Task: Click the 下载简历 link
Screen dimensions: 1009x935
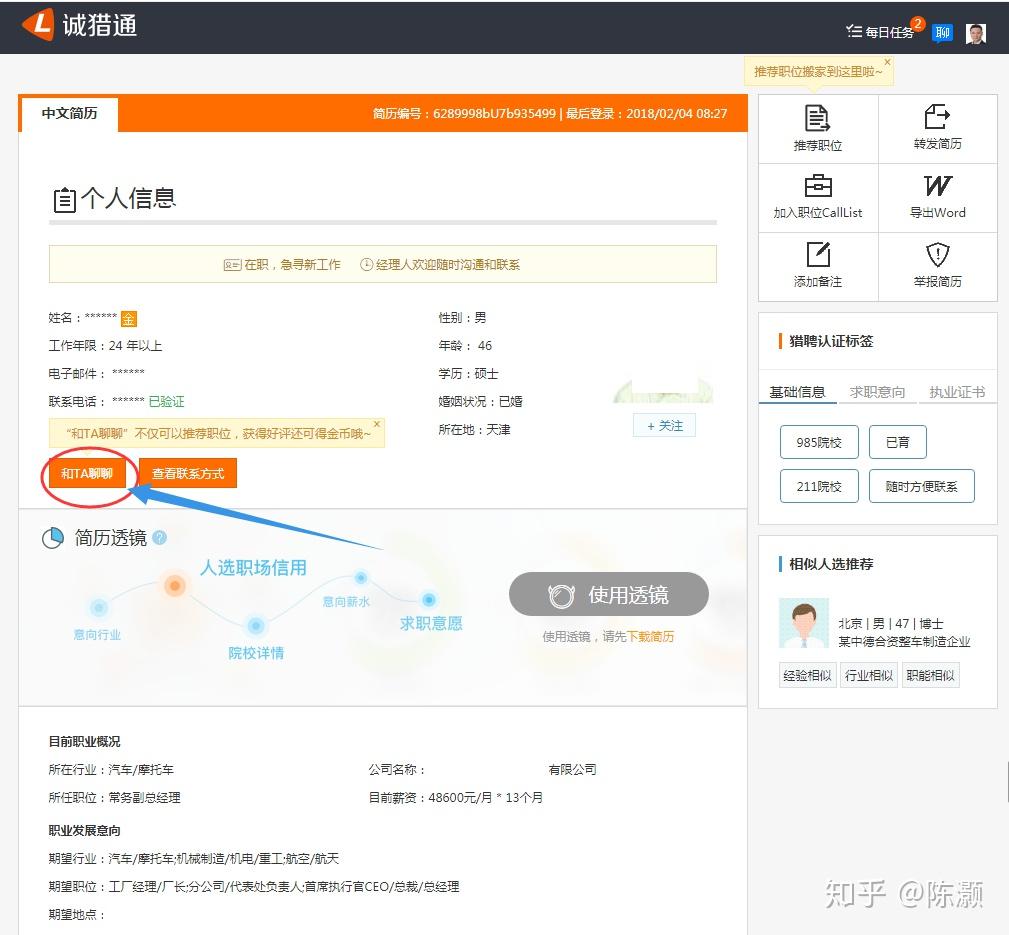Action: [x=650, y=636]
